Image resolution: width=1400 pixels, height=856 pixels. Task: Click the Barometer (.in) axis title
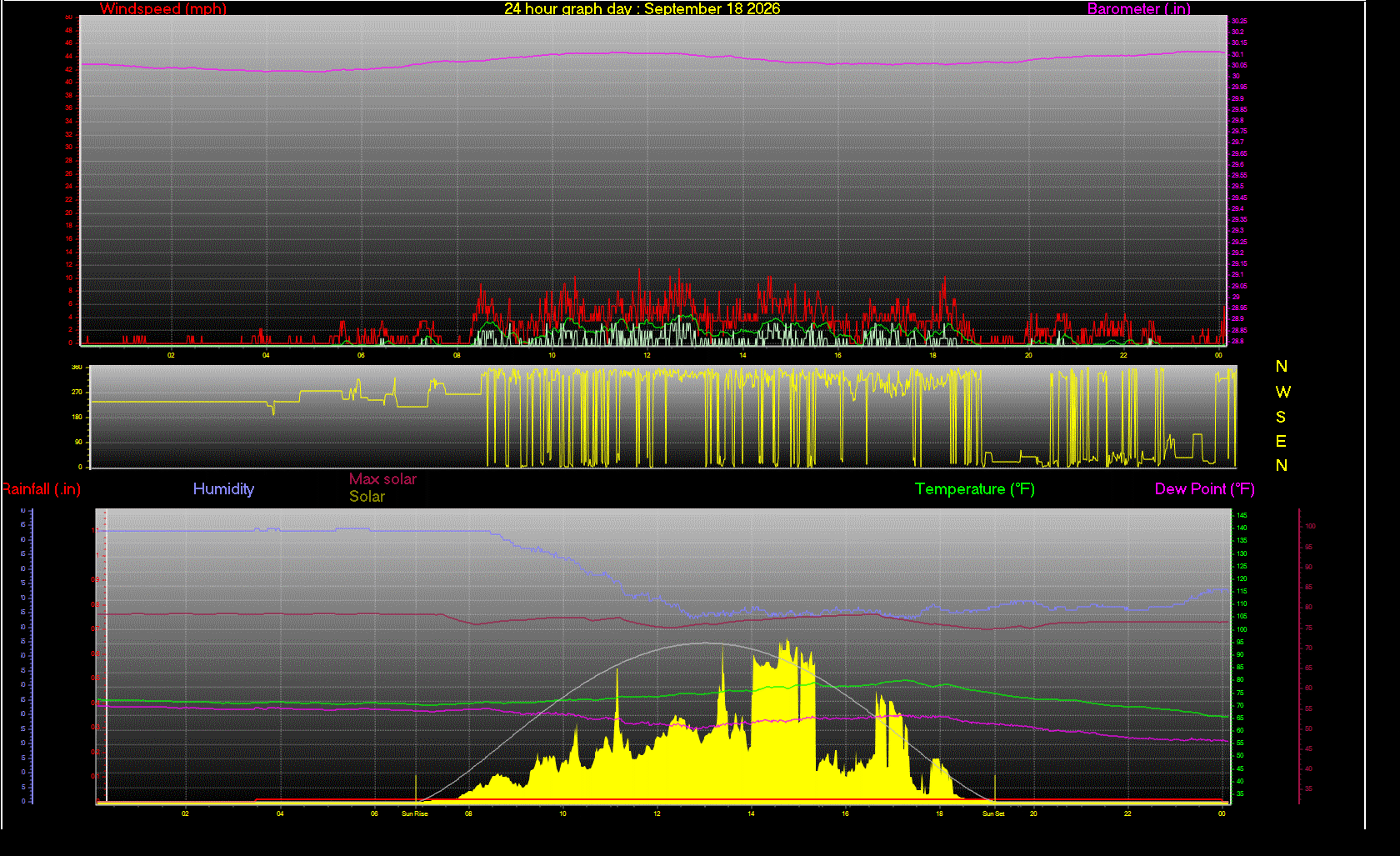point(1139,9)
